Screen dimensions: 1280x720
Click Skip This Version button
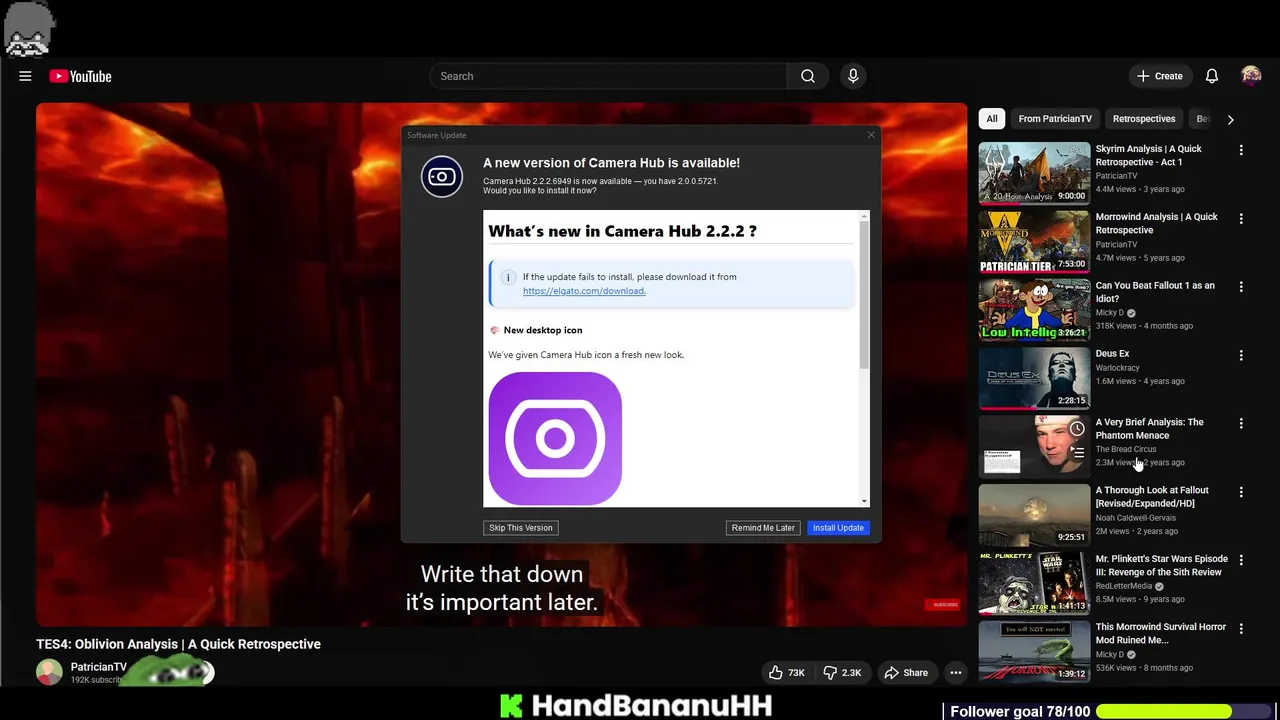(520, 528)
